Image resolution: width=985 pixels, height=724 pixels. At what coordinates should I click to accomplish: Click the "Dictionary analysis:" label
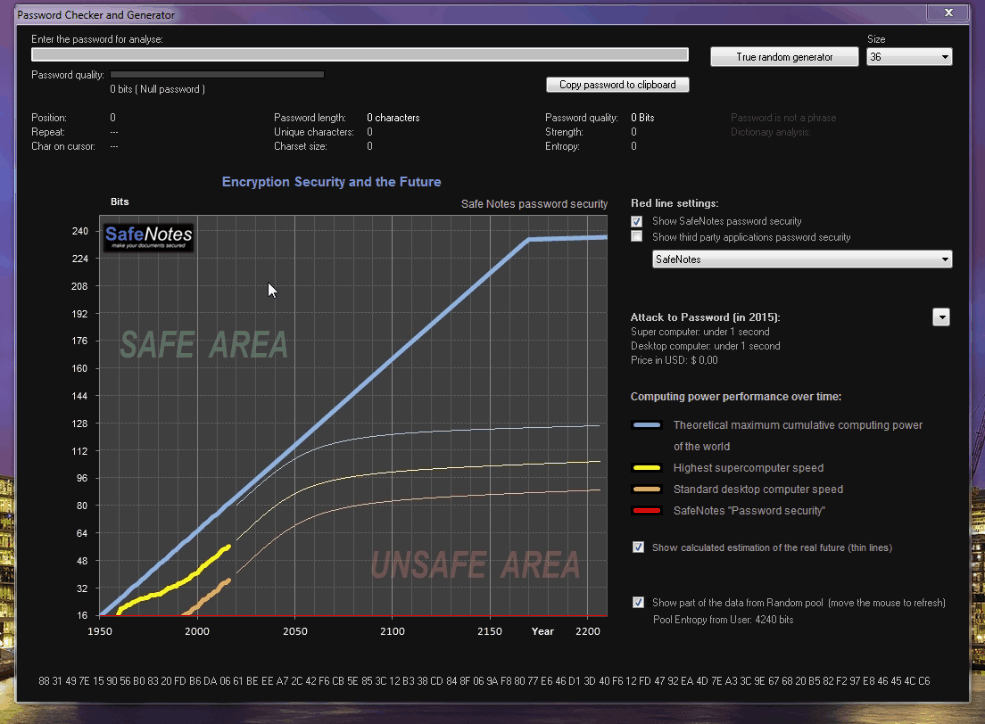tap(771, 132)
